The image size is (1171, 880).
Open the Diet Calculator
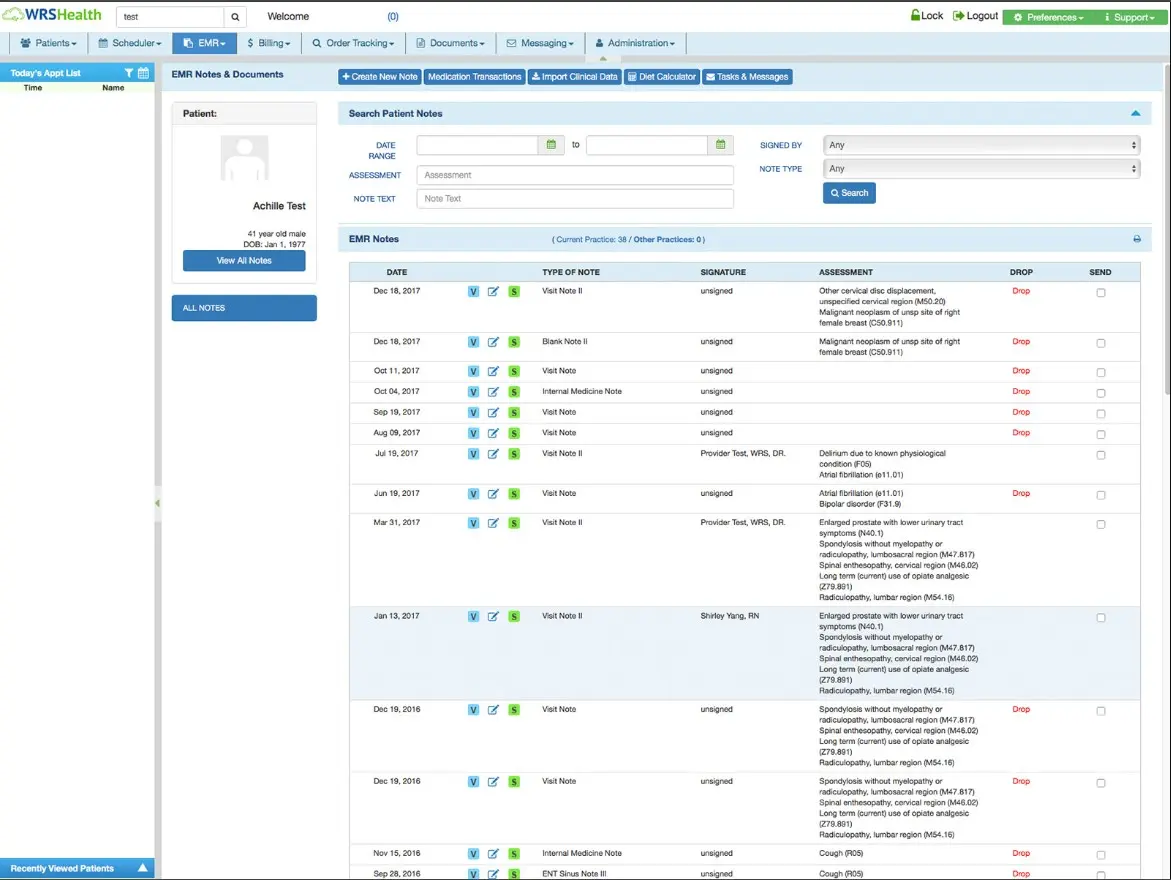click(661, 76)
